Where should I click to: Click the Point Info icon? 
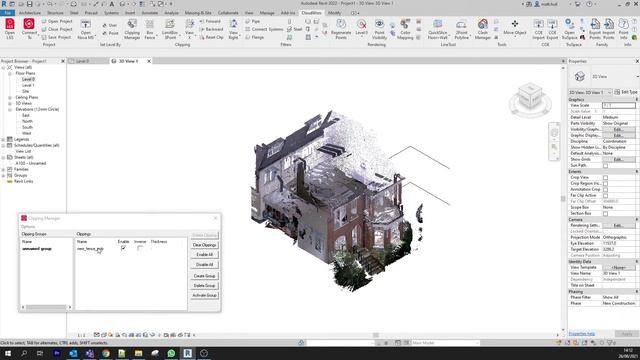tap(623, 29)
